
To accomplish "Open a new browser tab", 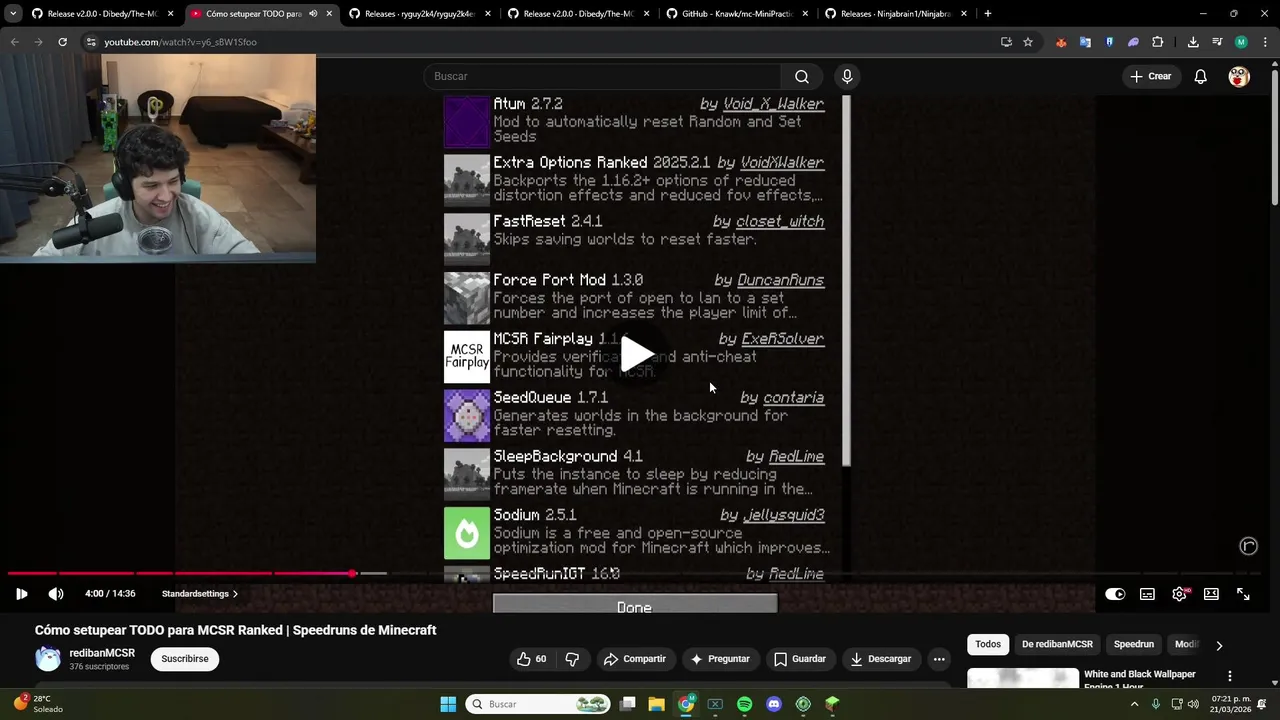I will coord(988,14).
